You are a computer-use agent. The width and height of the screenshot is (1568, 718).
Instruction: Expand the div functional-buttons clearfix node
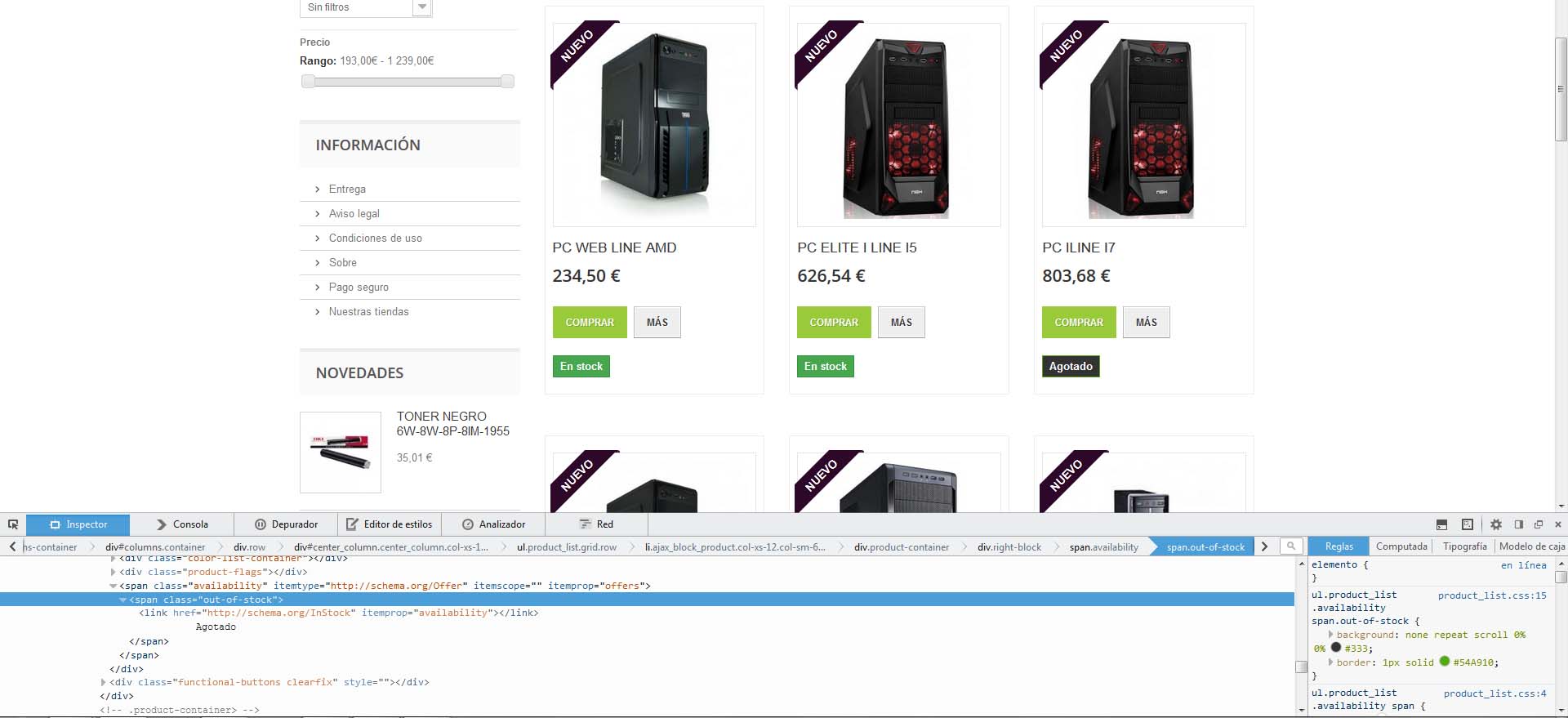pos(104,682)
